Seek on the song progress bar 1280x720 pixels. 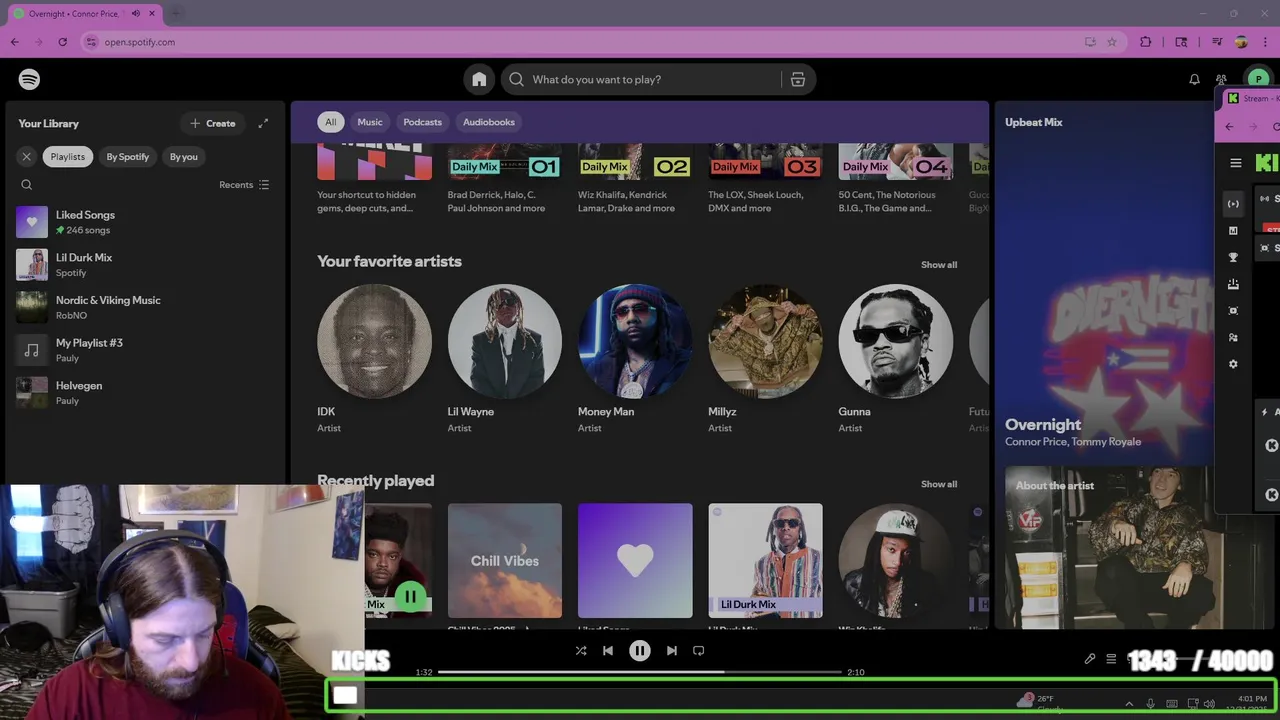[640, 672]
